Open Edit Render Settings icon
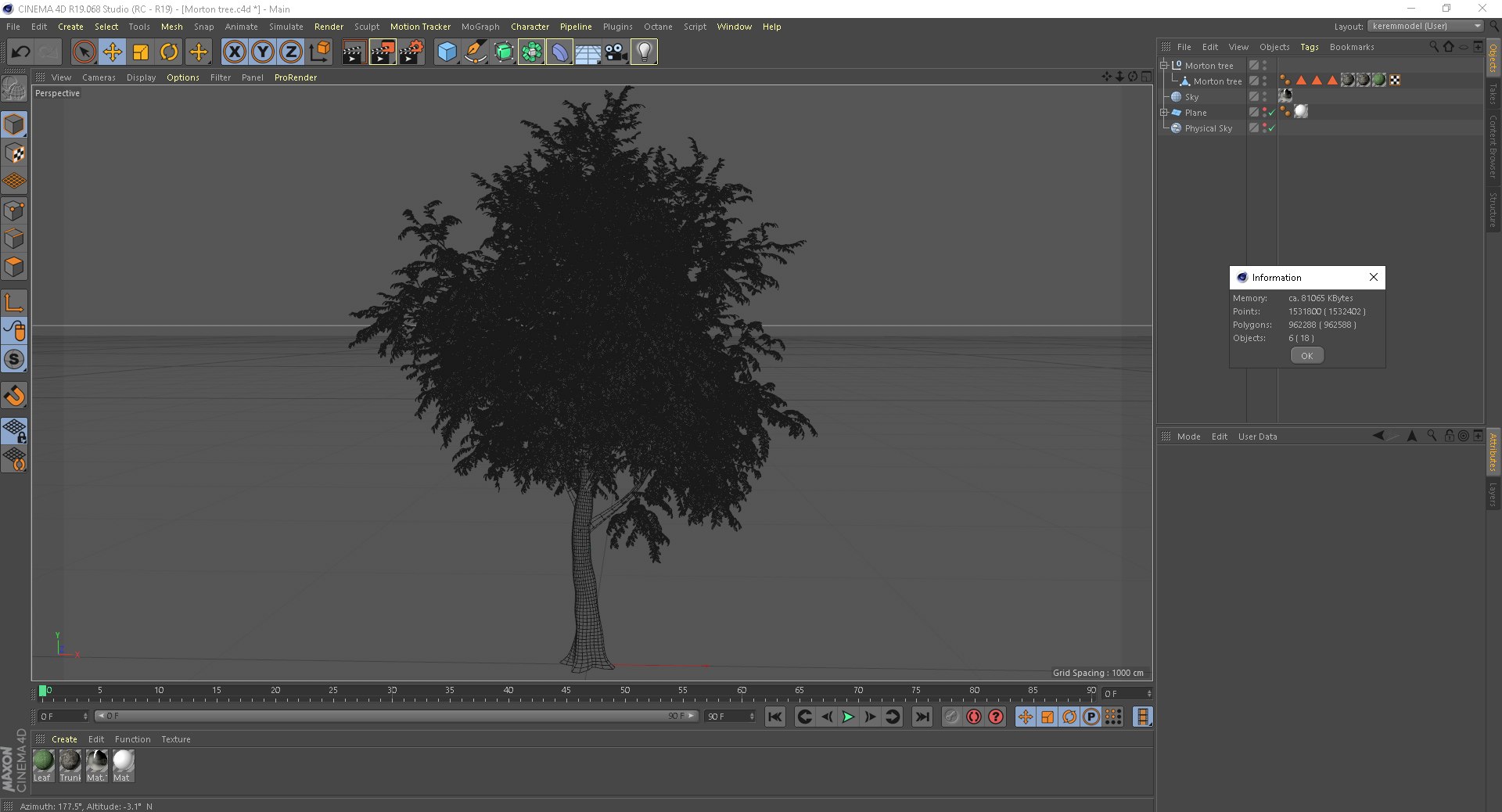1502x812 pixels. click(411, 52)
